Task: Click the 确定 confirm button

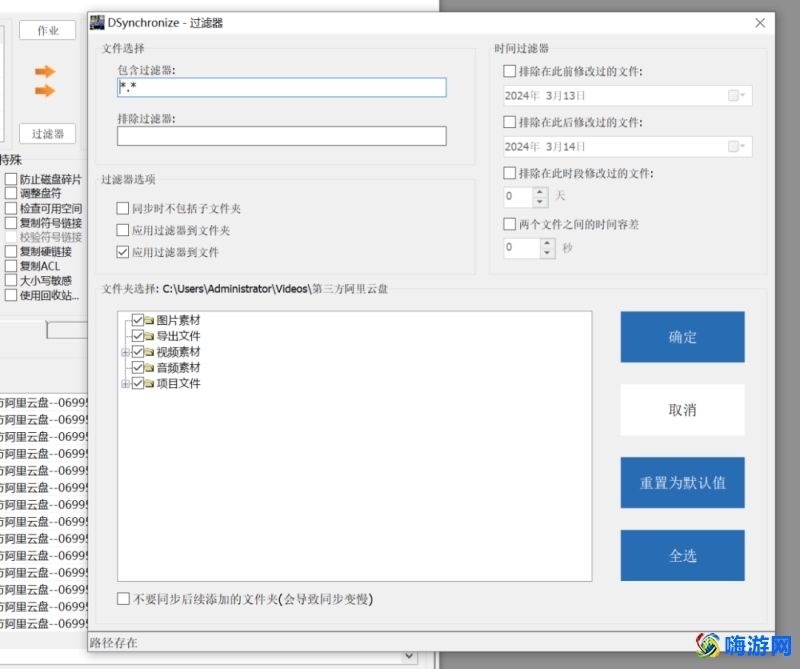Action: pyautogui.click(x=682, y=337)
